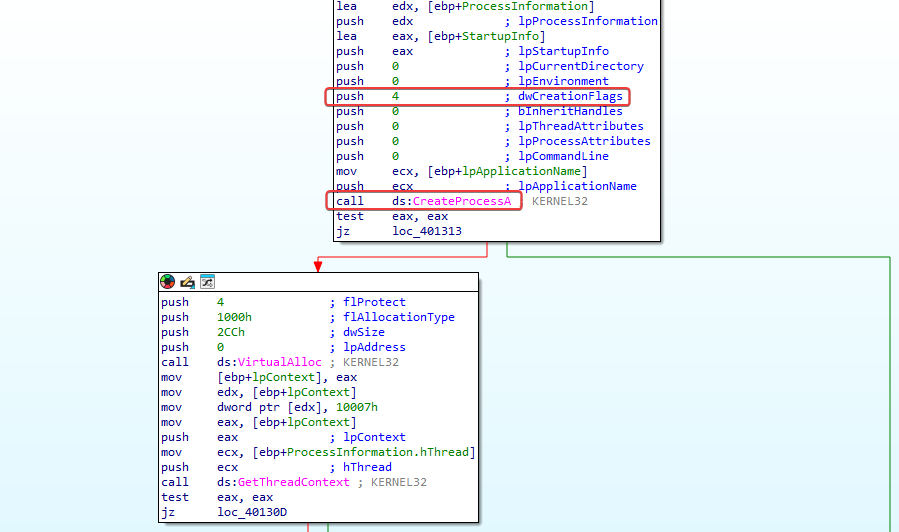Click the KERNEL32 comment after GetThreadContext
Viewport: 899px width, 532px height.
pos(398,482)
